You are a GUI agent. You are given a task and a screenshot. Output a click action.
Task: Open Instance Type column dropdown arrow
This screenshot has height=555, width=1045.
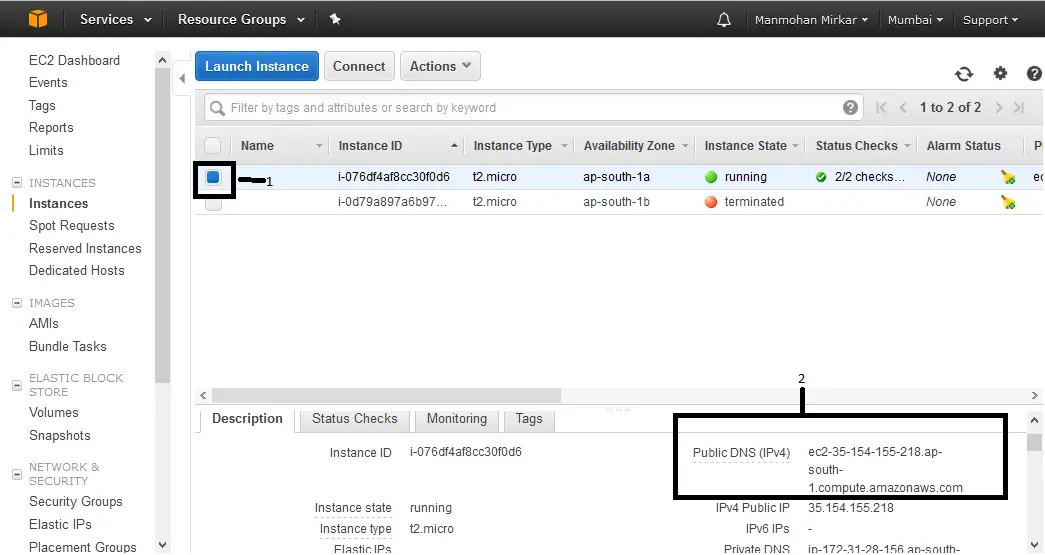coord(564,146)
